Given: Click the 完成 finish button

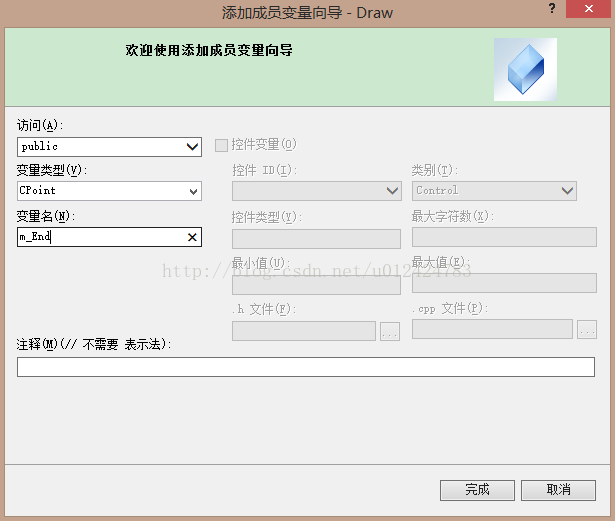Looking at the screenshot, I should (x=477, y=490).
